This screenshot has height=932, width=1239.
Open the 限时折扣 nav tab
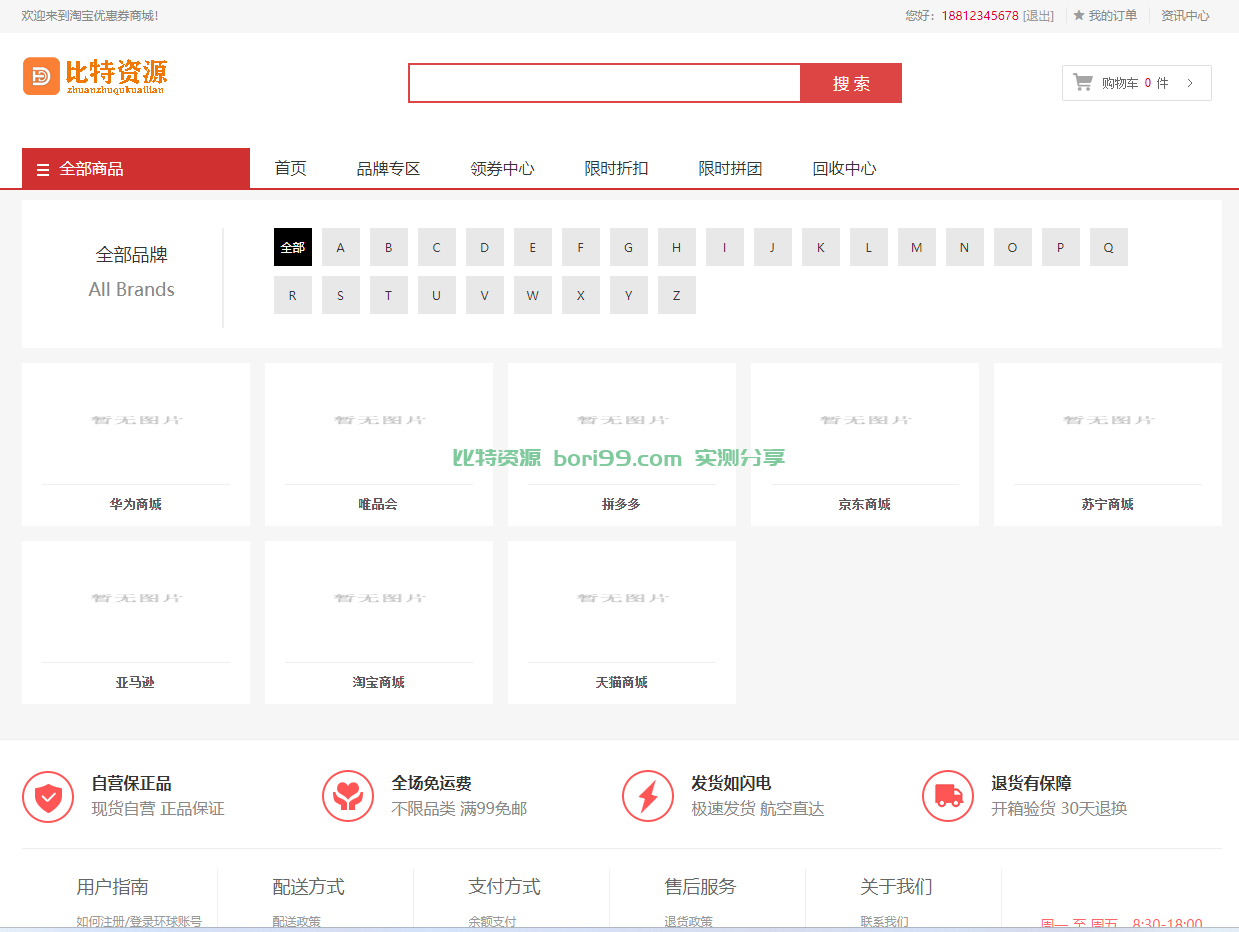click(x=617, y=168)
